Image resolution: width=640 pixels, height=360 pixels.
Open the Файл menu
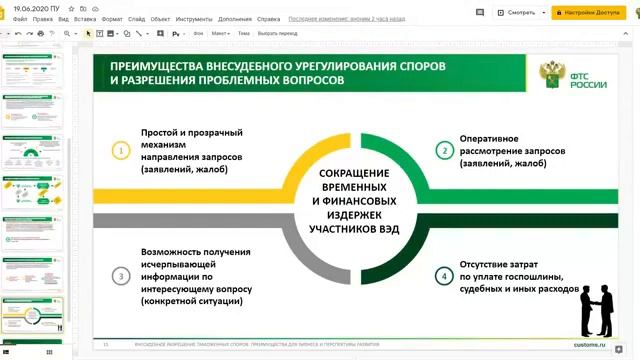click(x=20, y=19)
